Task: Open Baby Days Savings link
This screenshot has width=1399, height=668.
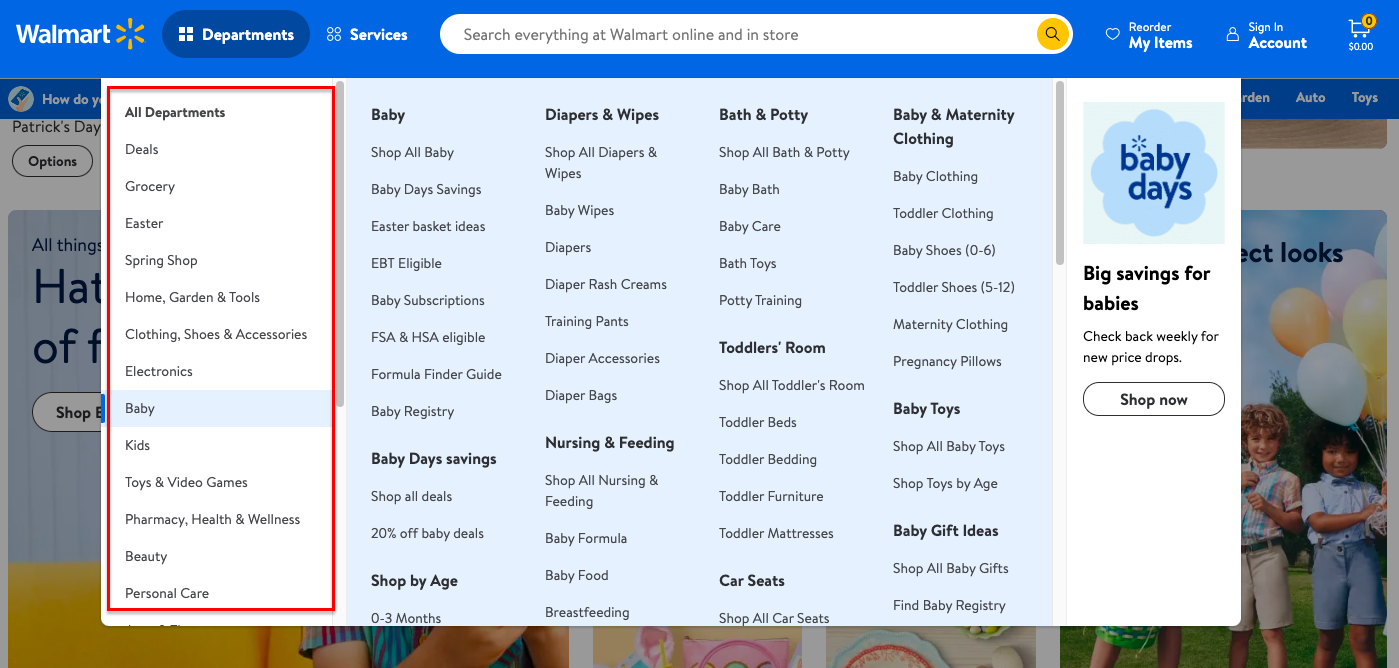Action: tap(426, 189)
